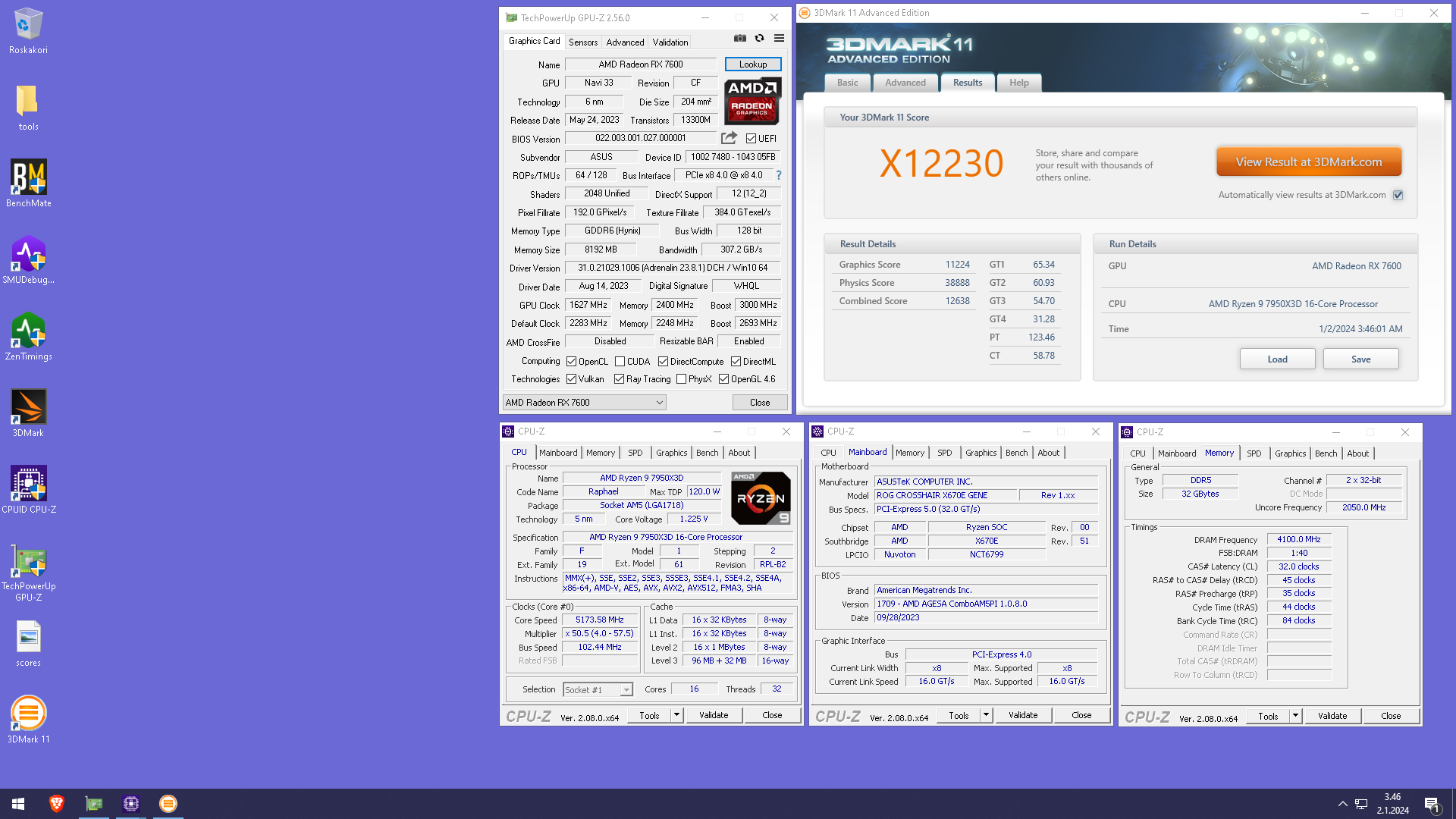This screenshot has width=1456, height=819.
Task: Click the X12230 score text
Action: [x=941, y=164]
